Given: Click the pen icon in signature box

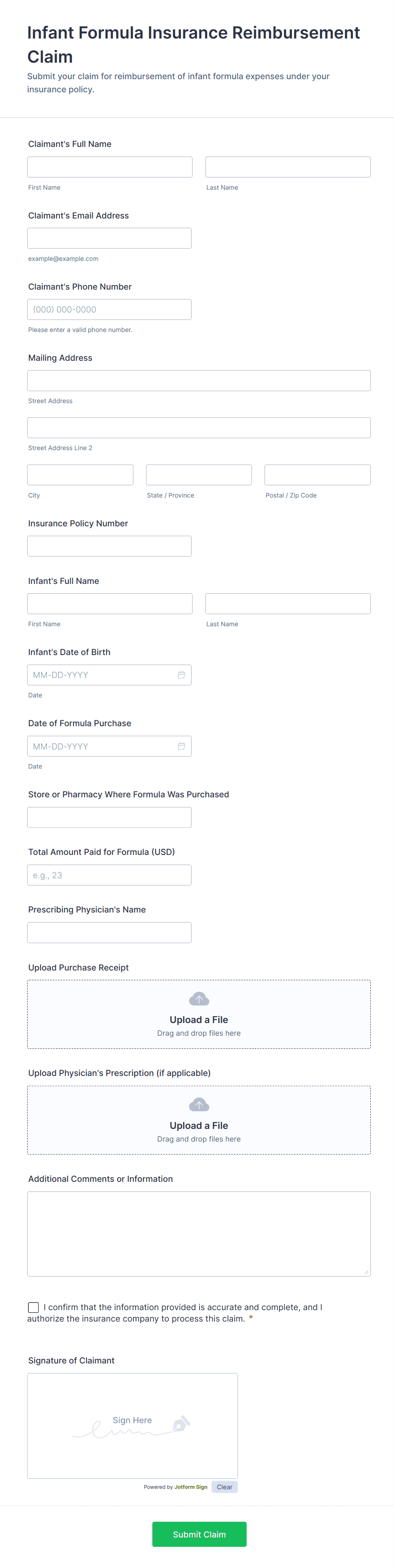Looking at the screenshot, I should point(181,1424).
